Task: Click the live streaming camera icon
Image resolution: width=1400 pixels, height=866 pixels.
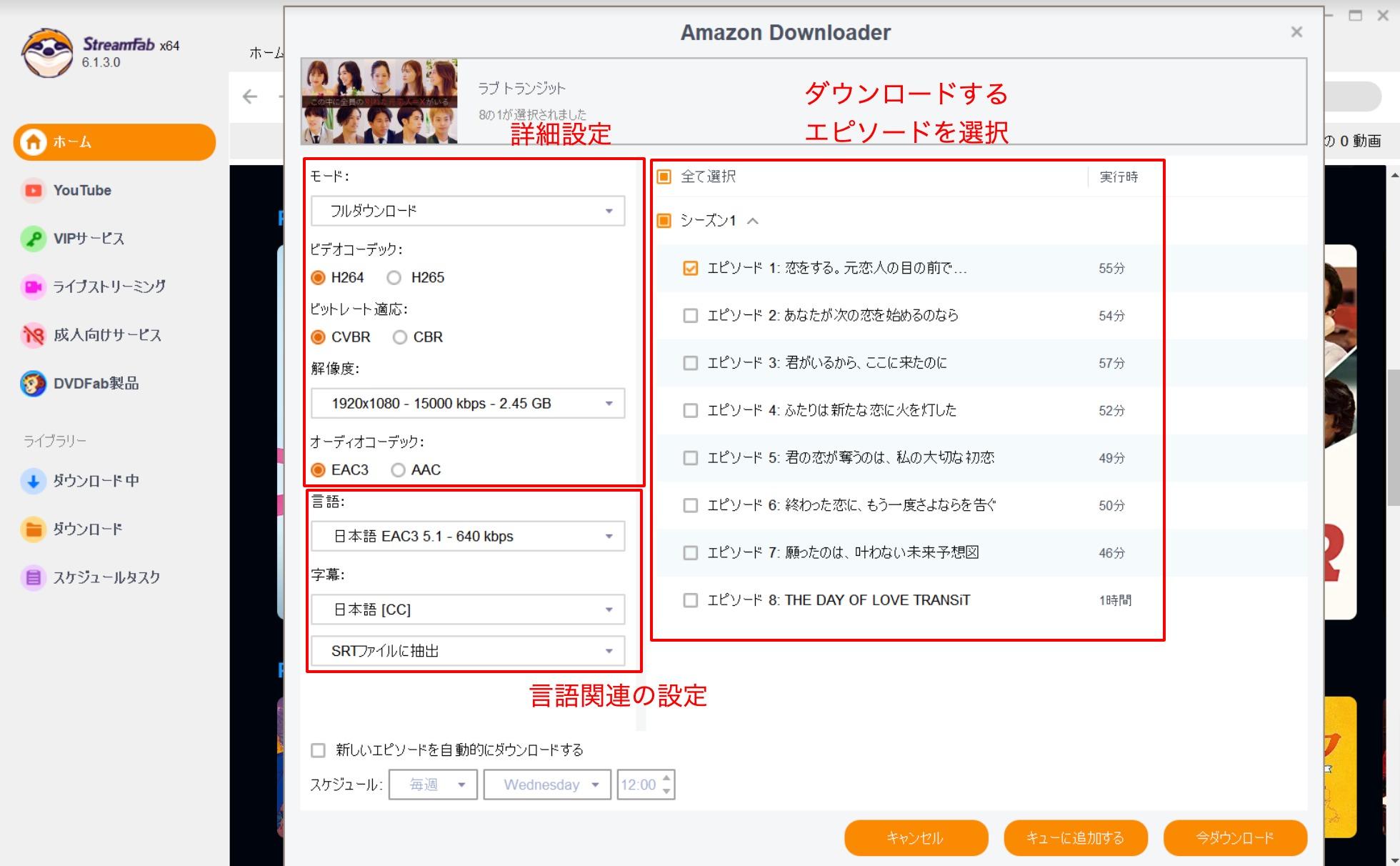Action: point(33,287)
